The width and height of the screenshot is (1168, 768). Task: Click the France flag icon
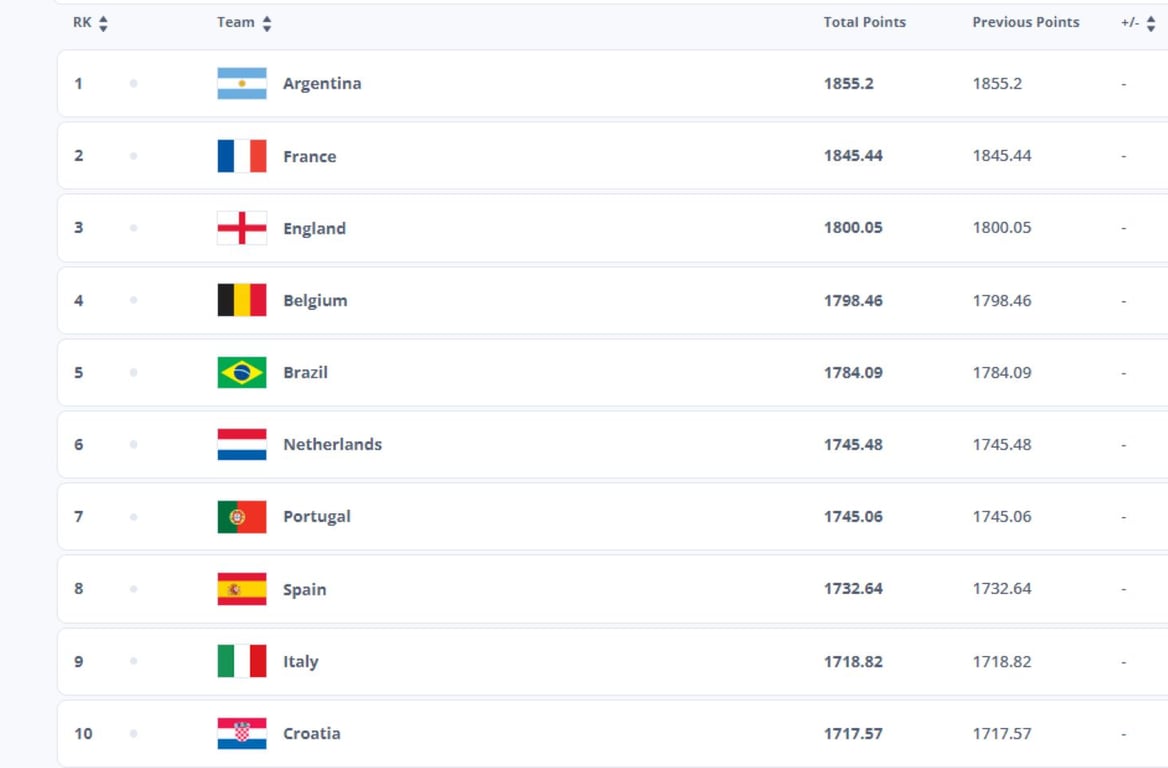click(242, 156)
